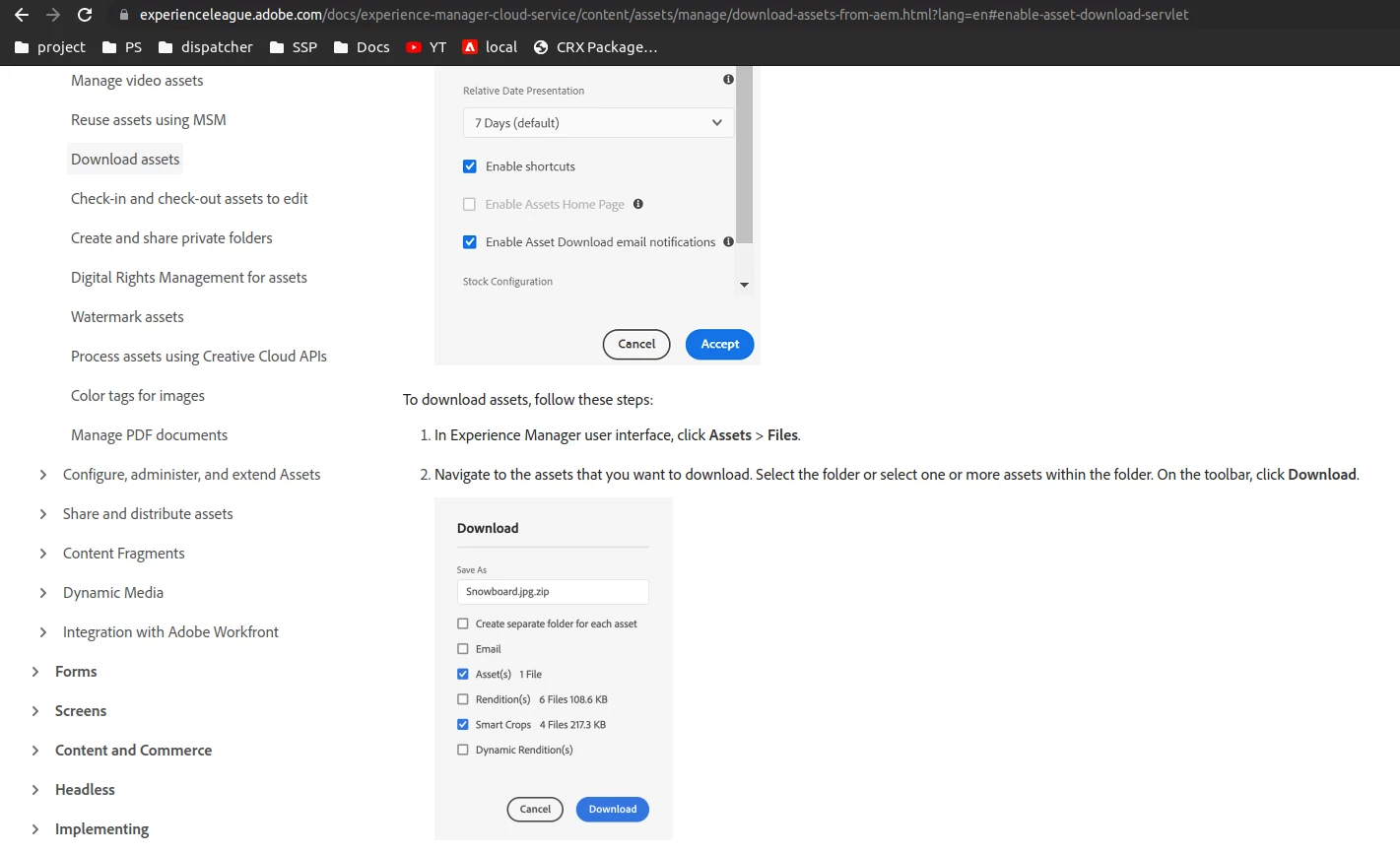Expand the Forms section chevron
Screen dimensions: 1400x853
tap(34, 672)
